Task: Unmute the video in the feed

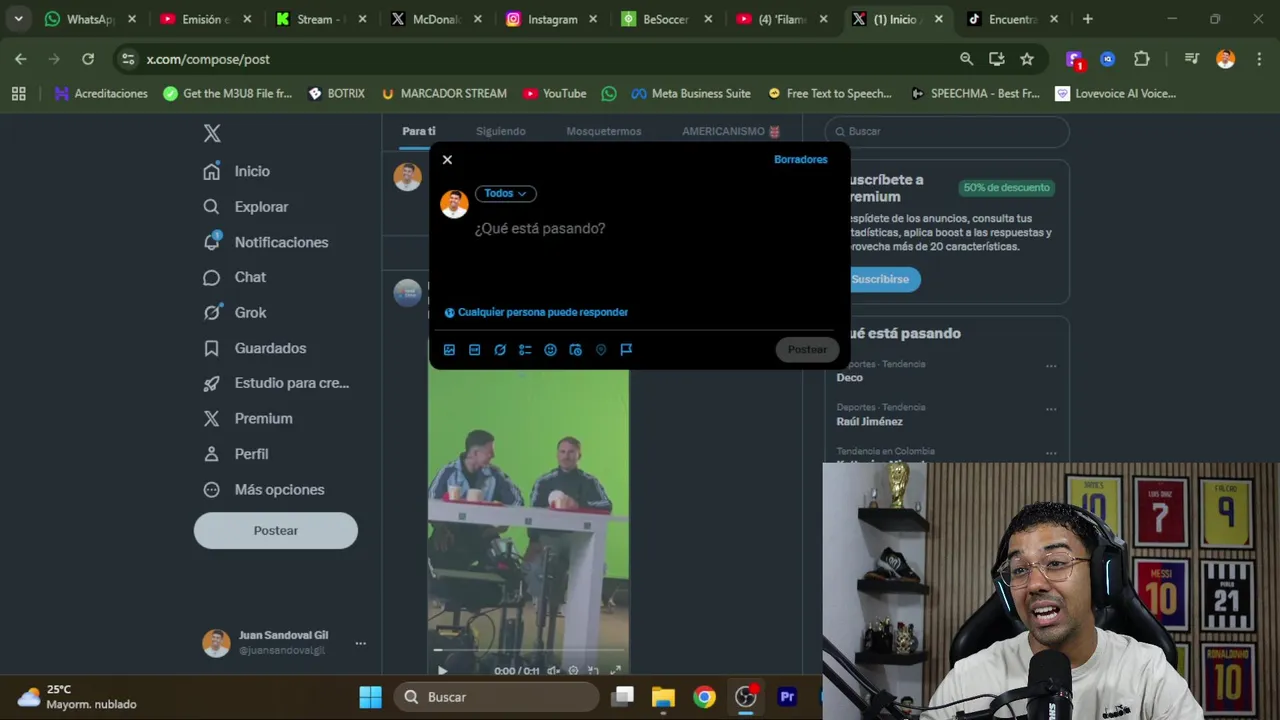Action: (553, 671)
